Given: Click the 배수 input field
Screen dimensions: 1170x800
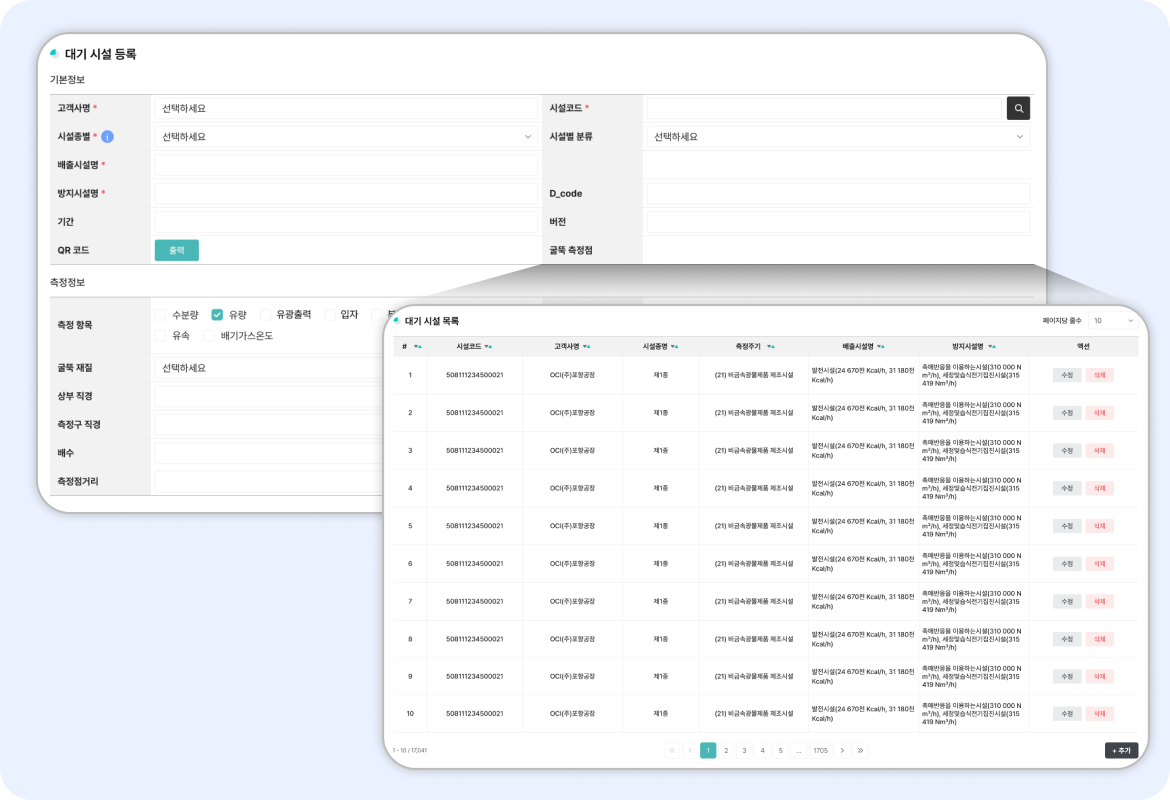Looking at the screenshot, I should (269, 453).
